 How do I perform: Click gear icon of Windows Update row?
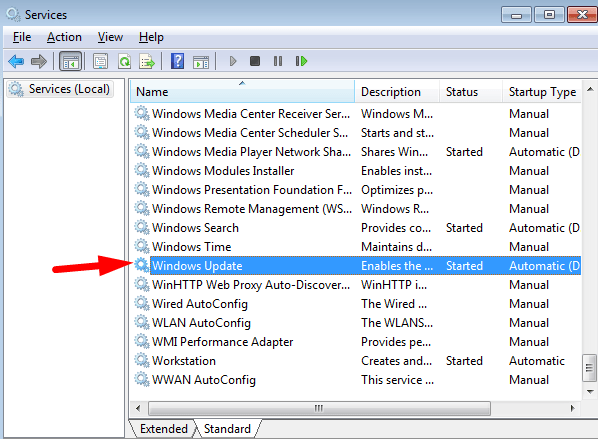pos(142,265)
